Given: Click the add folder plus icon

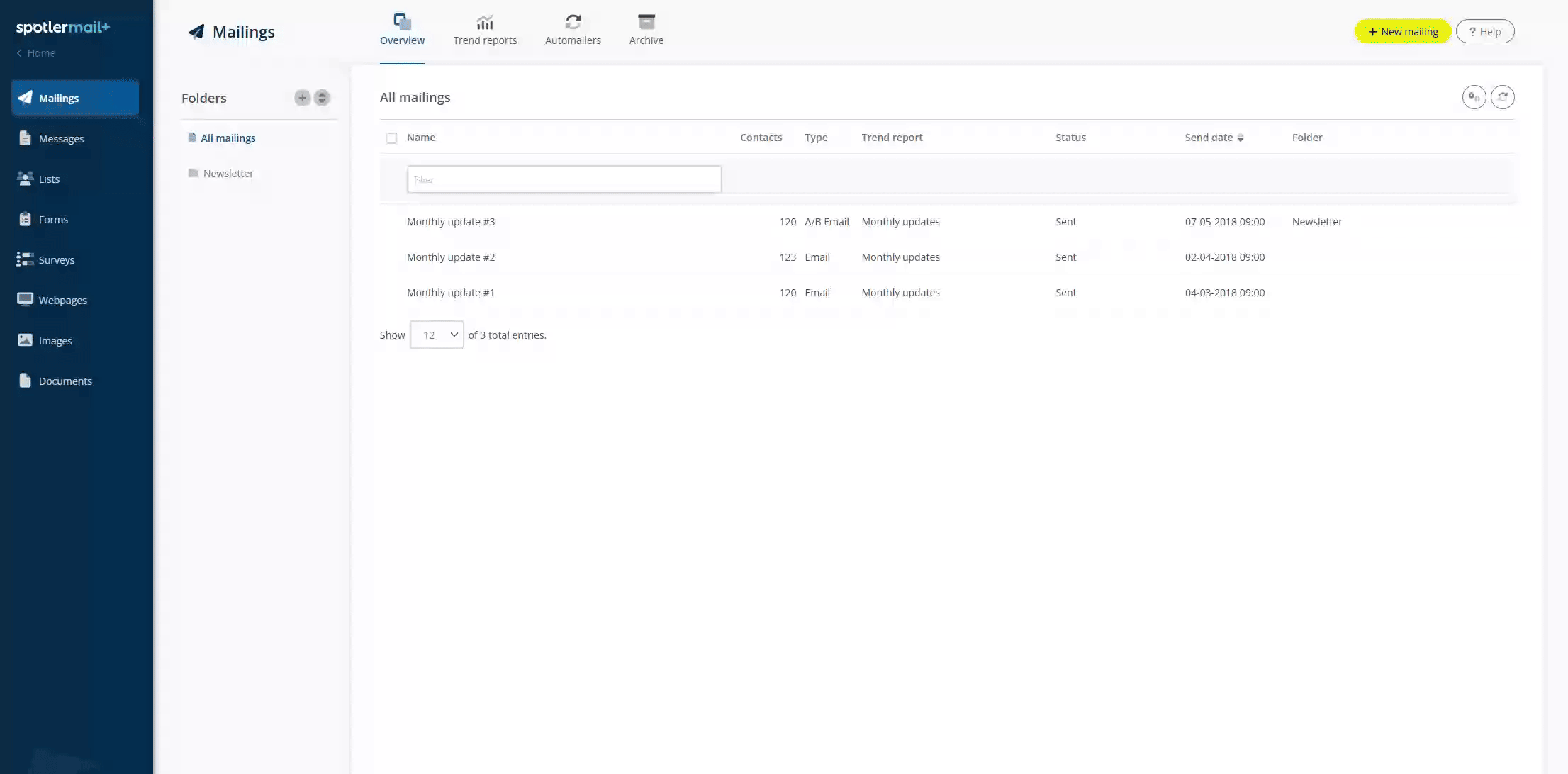Looking at the screenshot, I should click(x=302, y=98).
